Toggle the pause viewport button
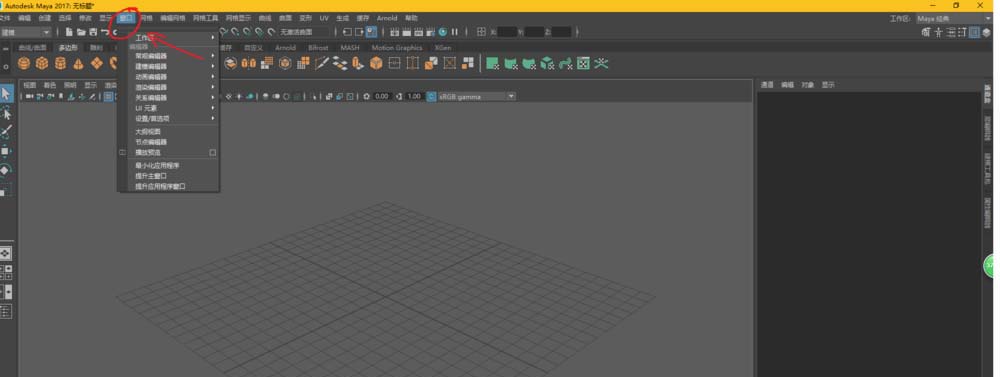This screenshot has width=1000, height=377. (x=455, y=32)
